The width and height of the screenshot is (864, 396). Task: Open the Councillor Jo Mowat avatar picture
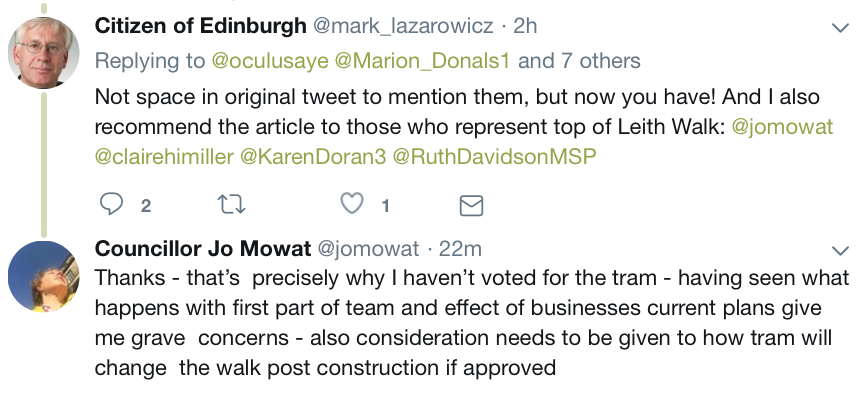click(x=44, y=276)
